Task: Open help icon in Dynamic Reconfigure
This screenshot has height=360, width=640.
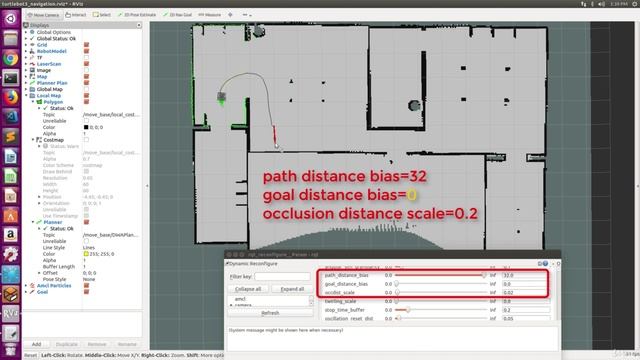Action: click(x=545, y=264)
